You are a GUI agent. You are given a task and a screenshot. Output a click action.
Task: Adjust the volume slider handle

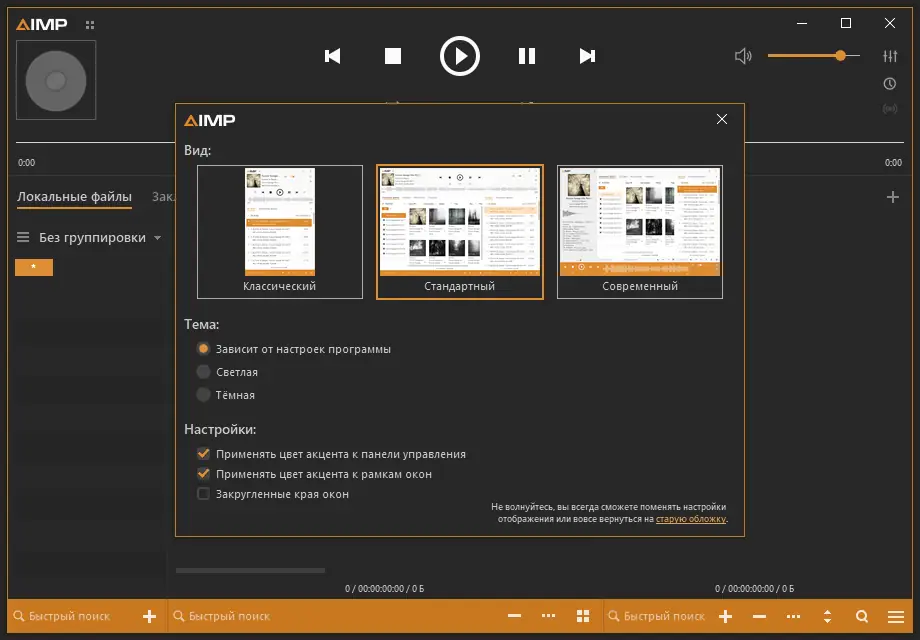click(840, 56)
